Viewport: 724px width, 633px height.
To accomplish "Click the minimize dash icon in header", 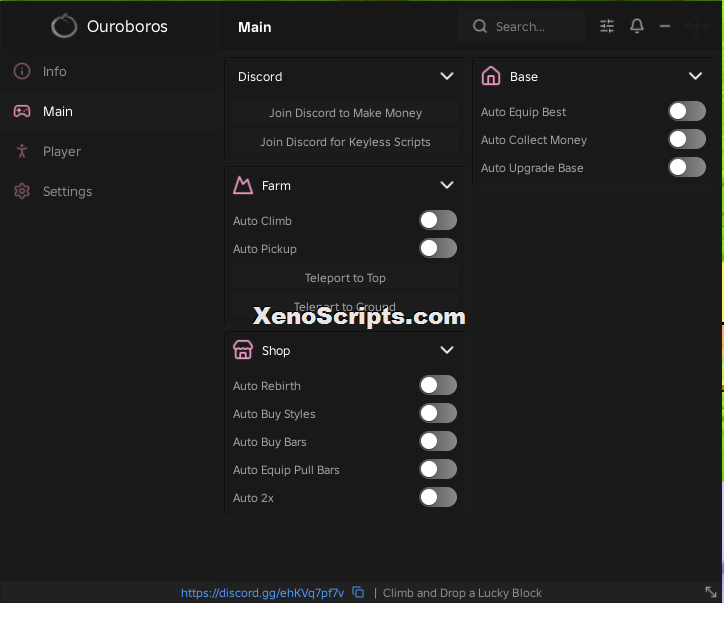I will click(665, 26).
